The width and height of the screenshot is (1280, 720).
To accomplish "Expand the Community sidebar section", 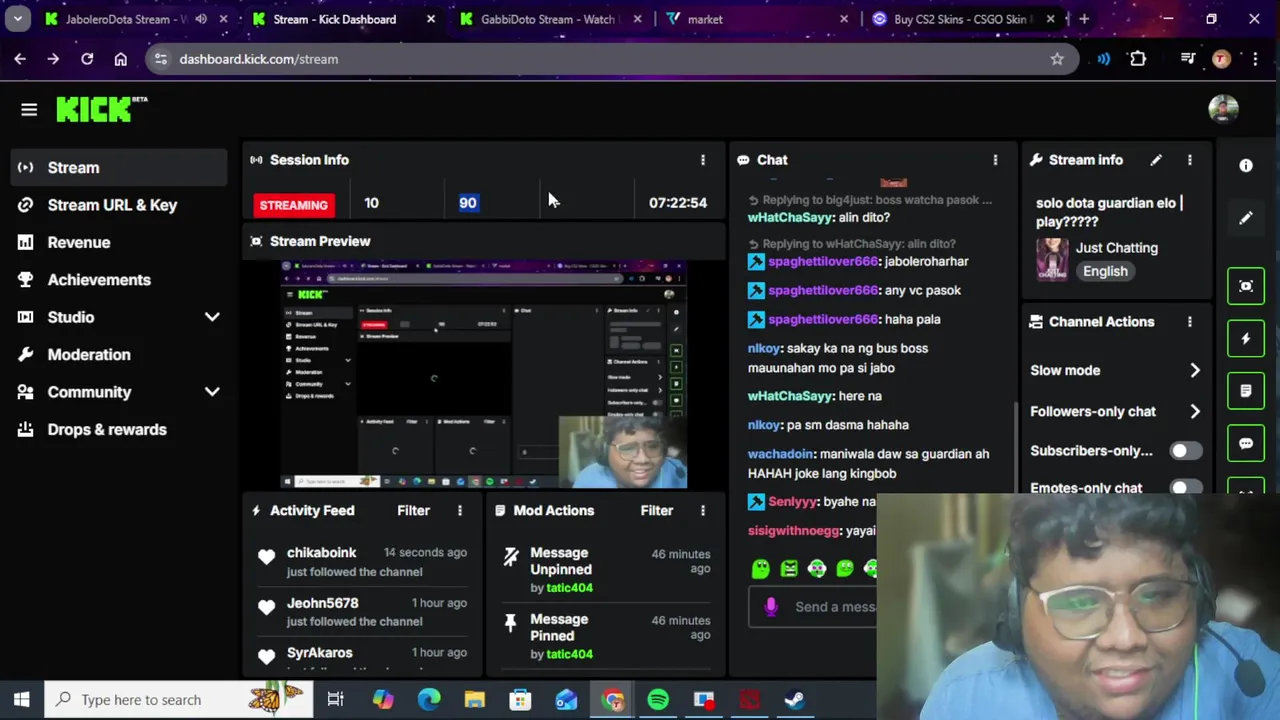I will pos(212,392).
